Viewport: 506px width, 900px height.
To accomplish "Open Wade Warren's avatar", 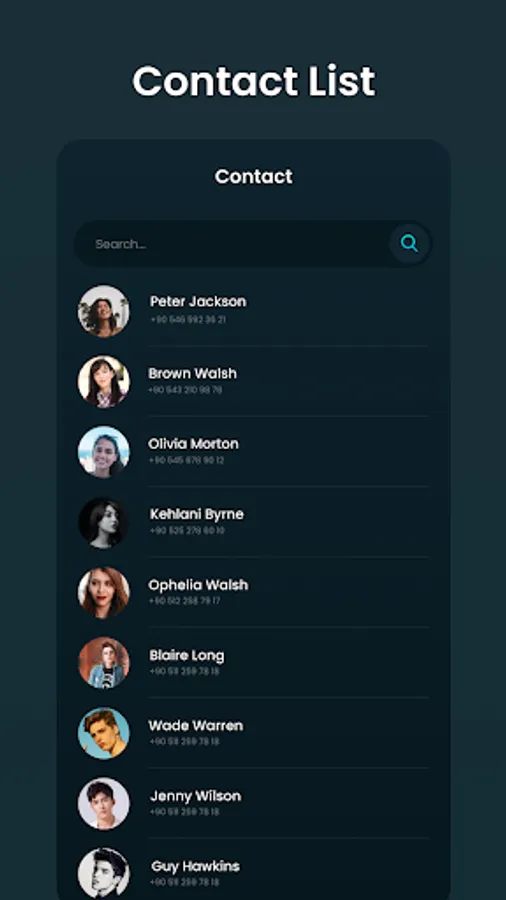I will pyautogui.click(x=104, y=734).
